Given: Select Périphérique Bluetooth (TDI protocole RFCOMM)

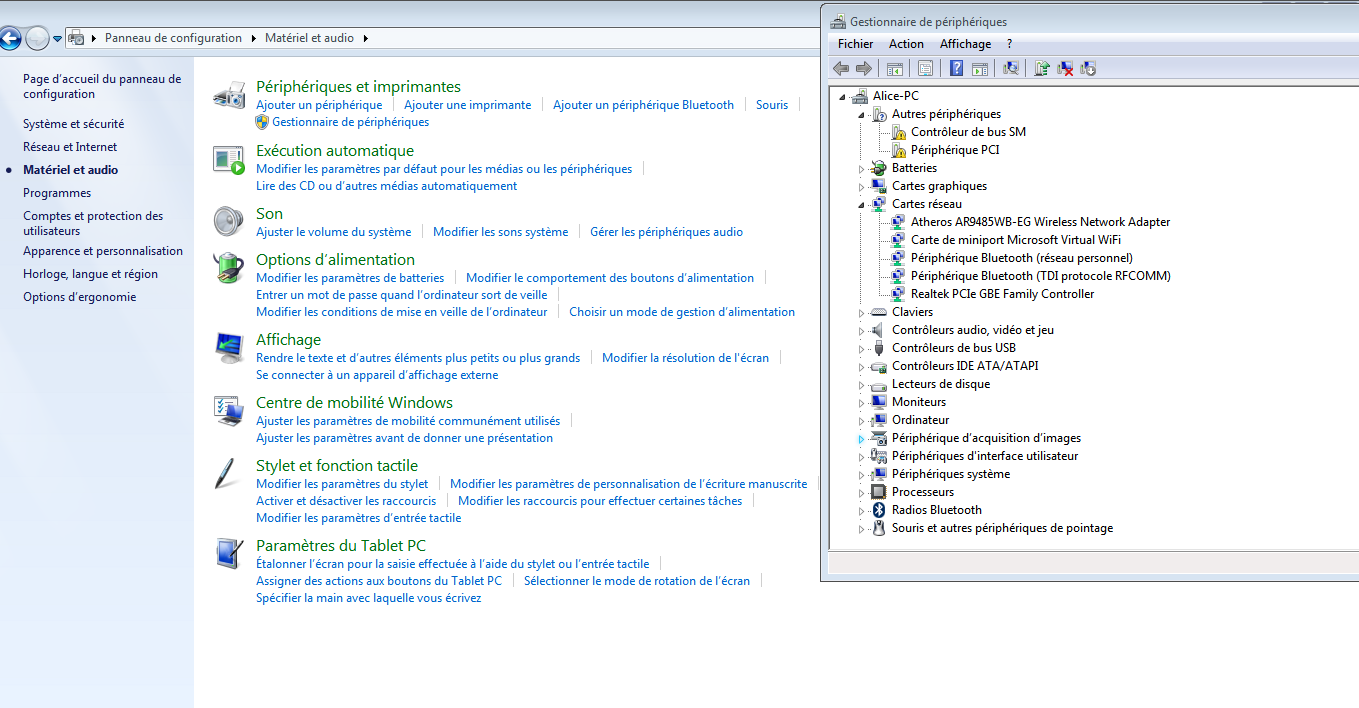Looking at the screenshot, I should pyautogui.click(x=1040, y=276).
